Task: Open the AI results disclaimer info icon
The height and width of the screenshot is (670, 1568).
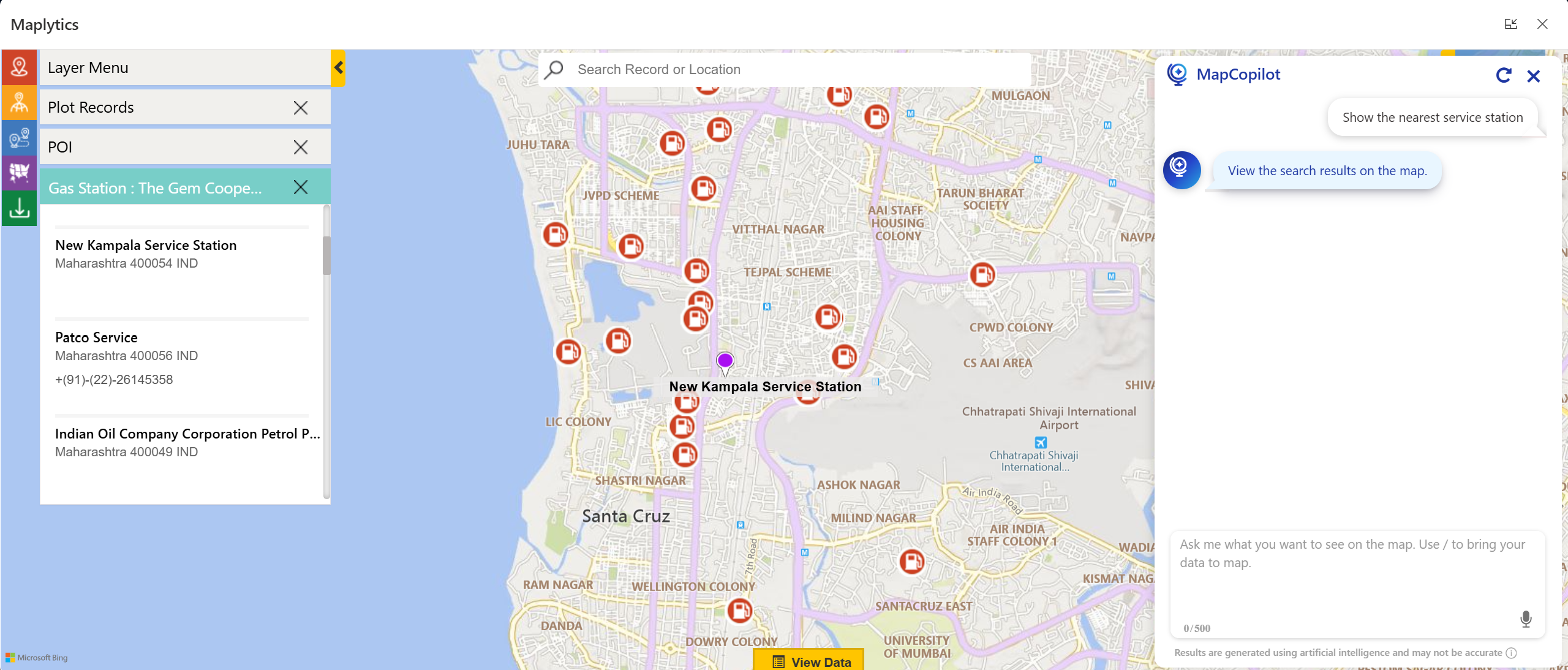Action: pyautogui.click(x=1511, y=653)
